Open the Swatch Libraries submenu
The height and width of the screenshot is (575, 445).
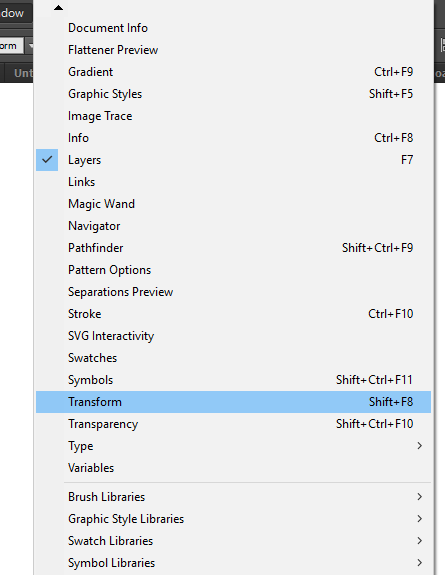coord(233,541)
